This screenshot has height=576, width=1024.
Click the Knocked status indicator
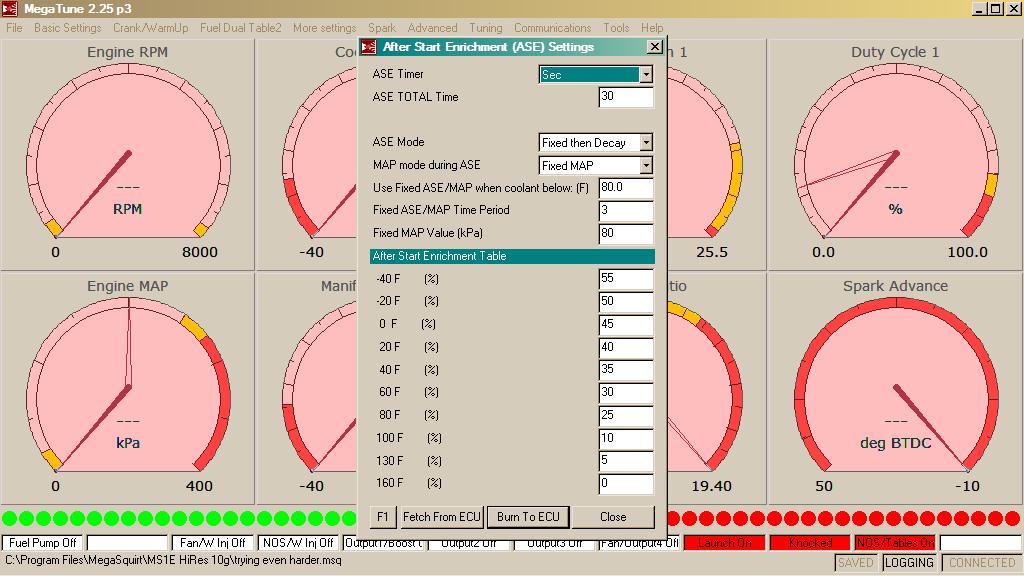(x=810, y=543)
